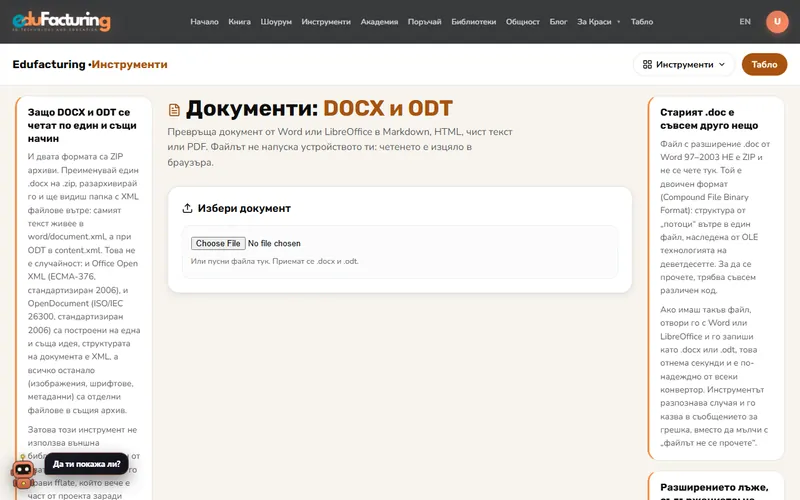This screenshot has width=800, height=500.
Task: Open the Начало menu item
Action: click(204, 21)
